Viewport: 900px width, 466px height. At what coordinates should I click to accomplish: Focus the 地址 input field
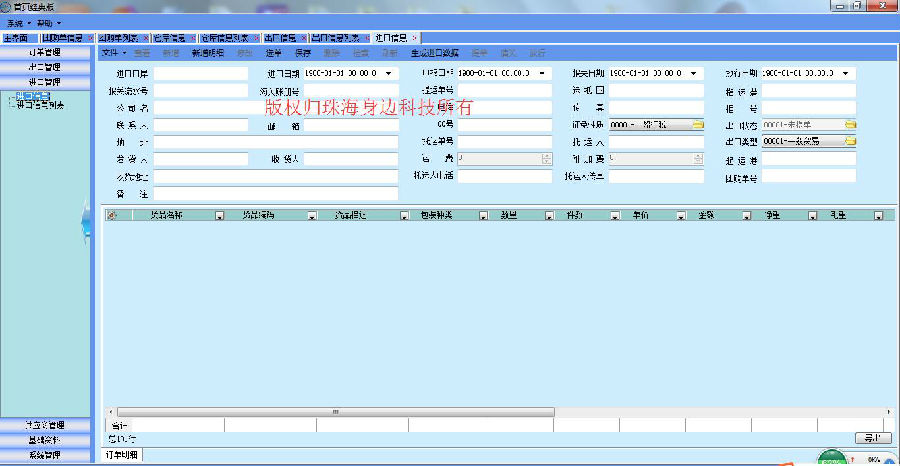[276, 142]
